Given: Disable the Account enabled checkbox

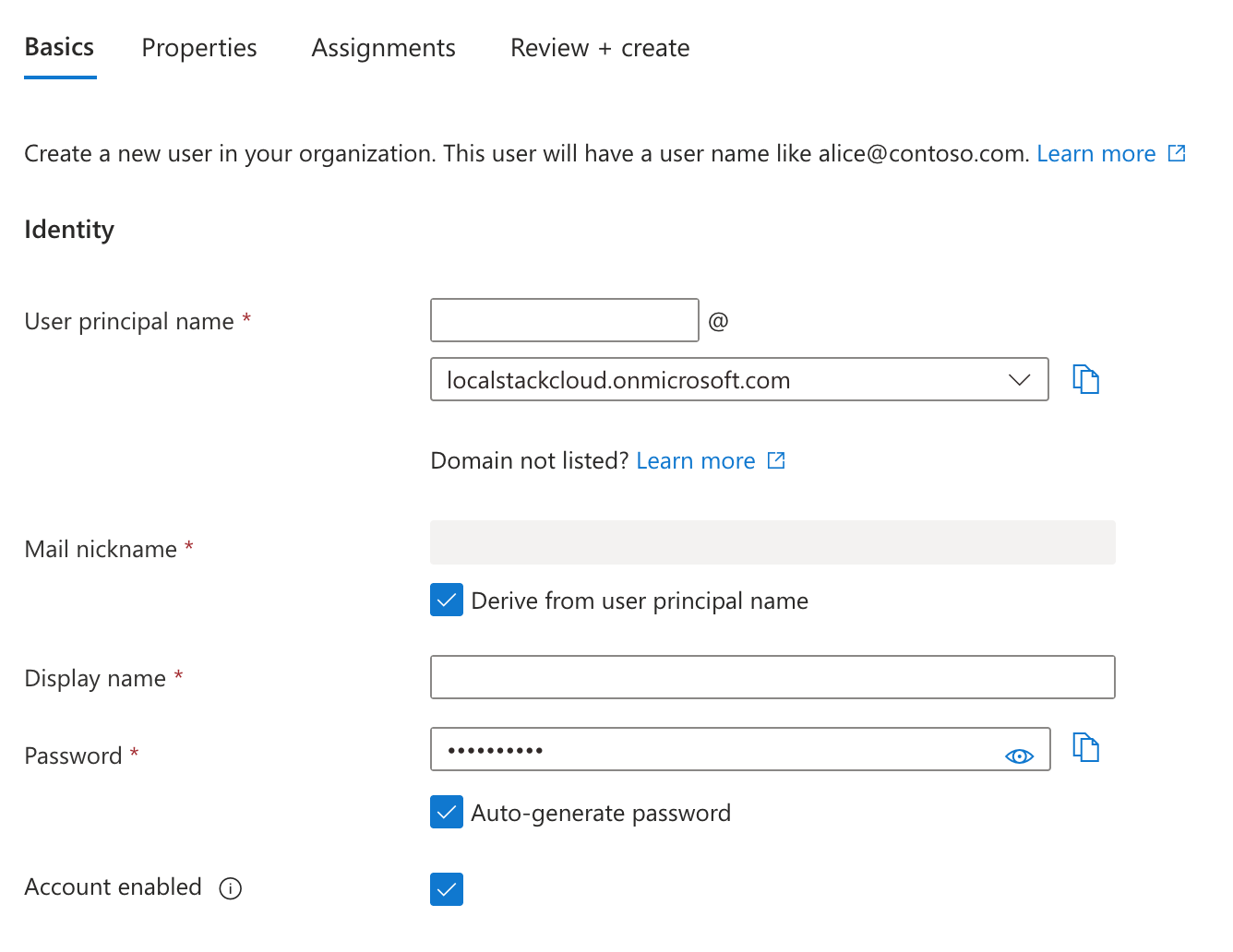Looking at the screenshot, I should [447, 889].
